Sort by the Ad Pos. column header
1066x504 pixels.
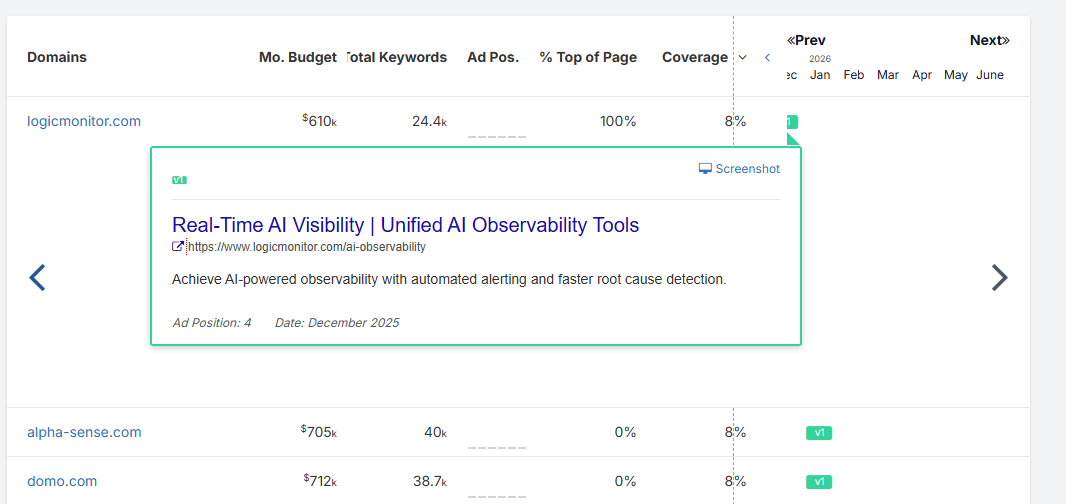(x=493, y=57)
